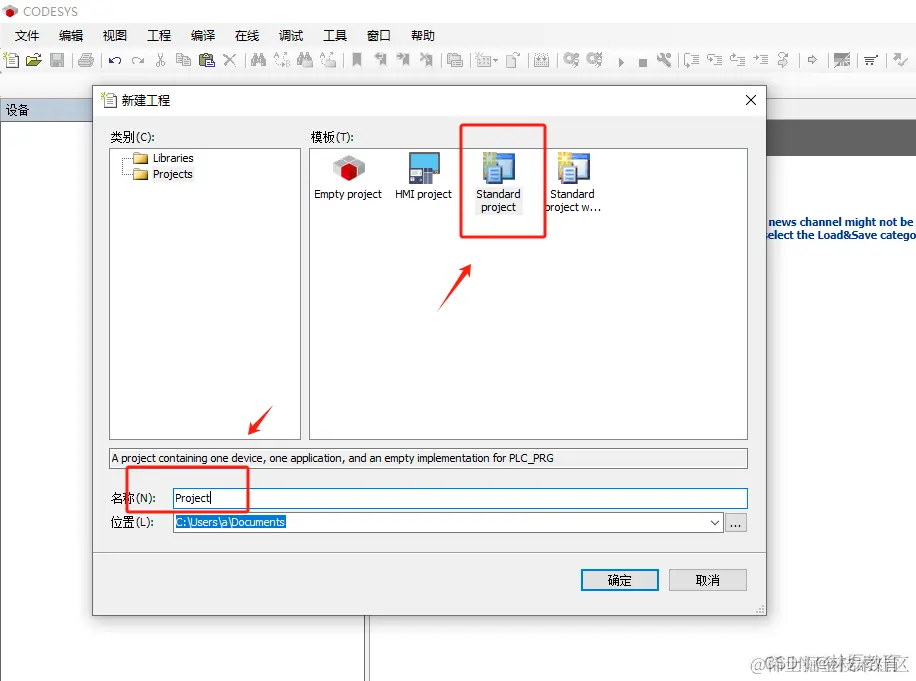Open the 视图 menu

(x=115, y=36)
